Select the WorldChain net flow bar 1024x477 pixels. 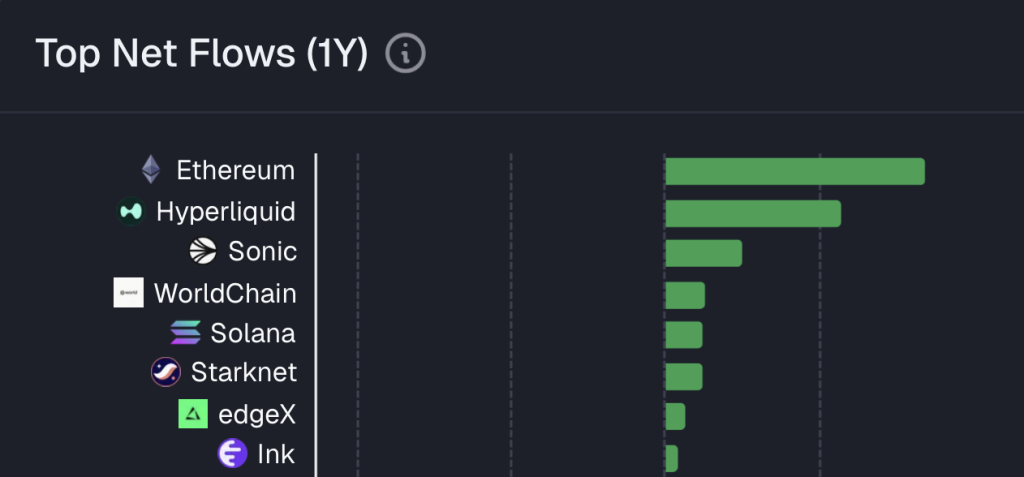[x=685, y=295]
